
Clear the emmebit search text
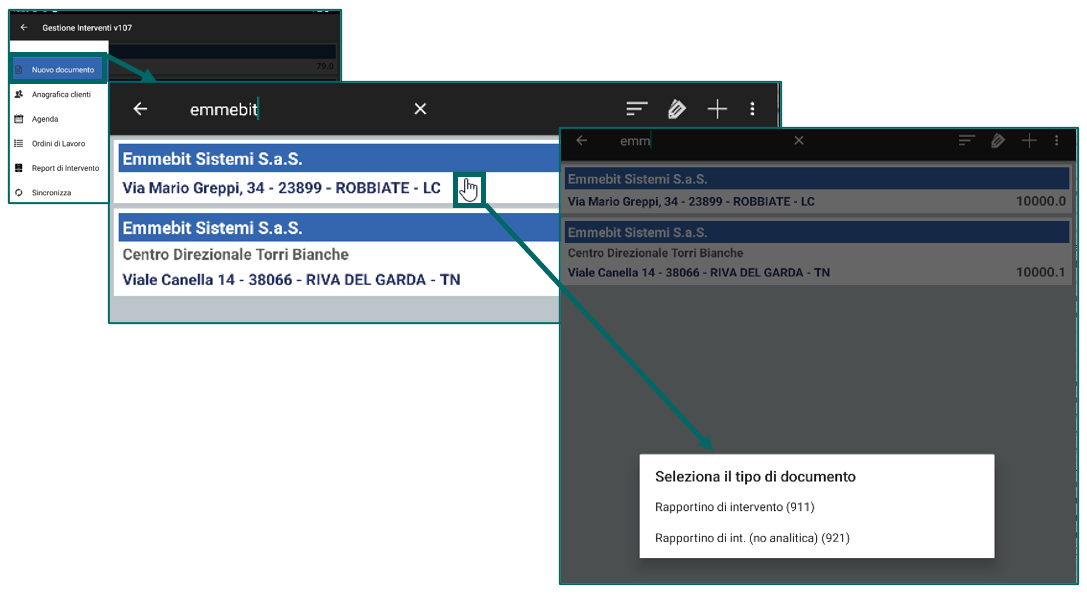point(420,109)
